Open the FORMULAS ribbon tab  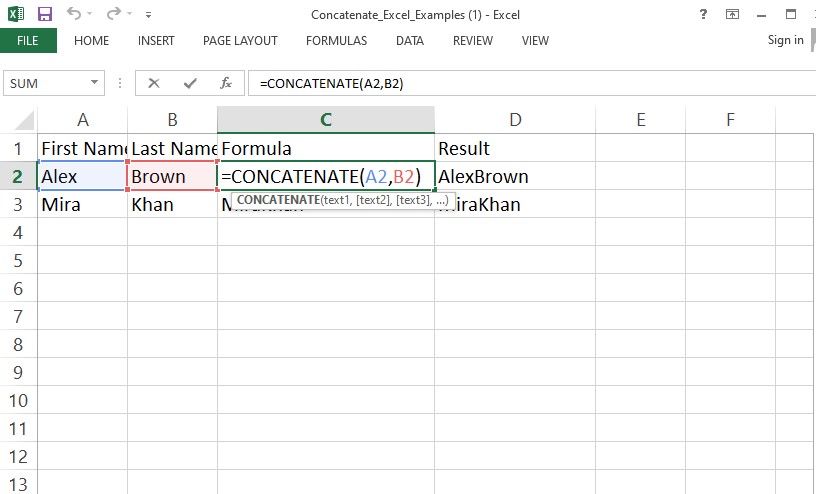(336, 41)
